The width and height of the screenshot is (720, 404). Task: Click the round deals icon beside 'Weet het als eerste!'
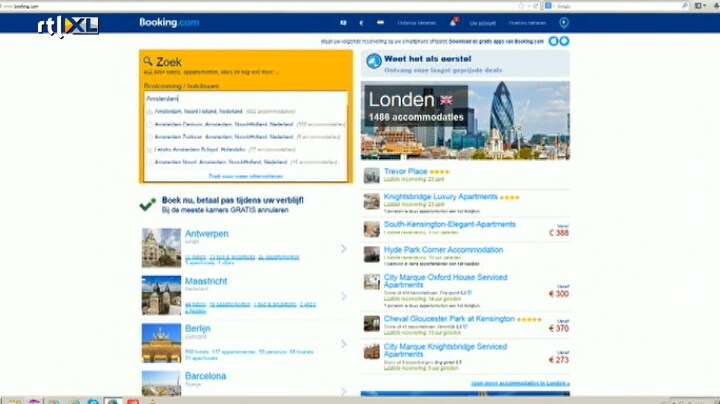pos(374,62)
